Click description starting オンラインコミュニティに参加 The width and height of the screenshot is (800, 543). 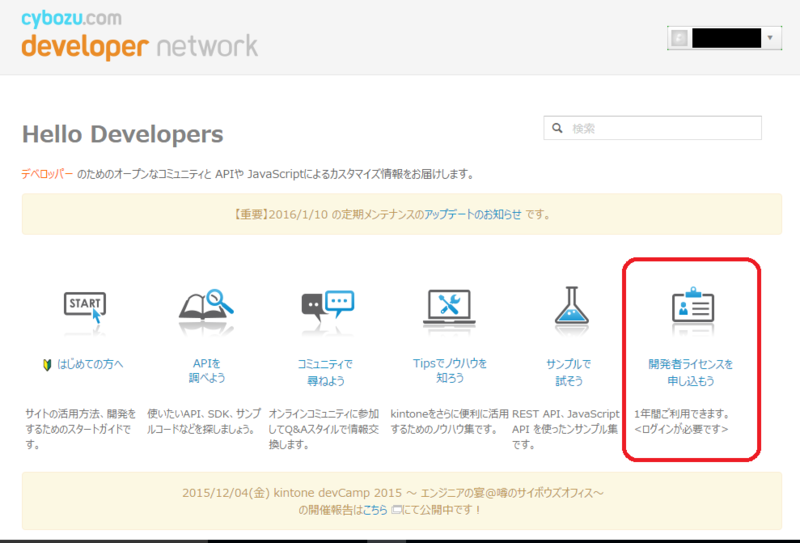(324, 429)
